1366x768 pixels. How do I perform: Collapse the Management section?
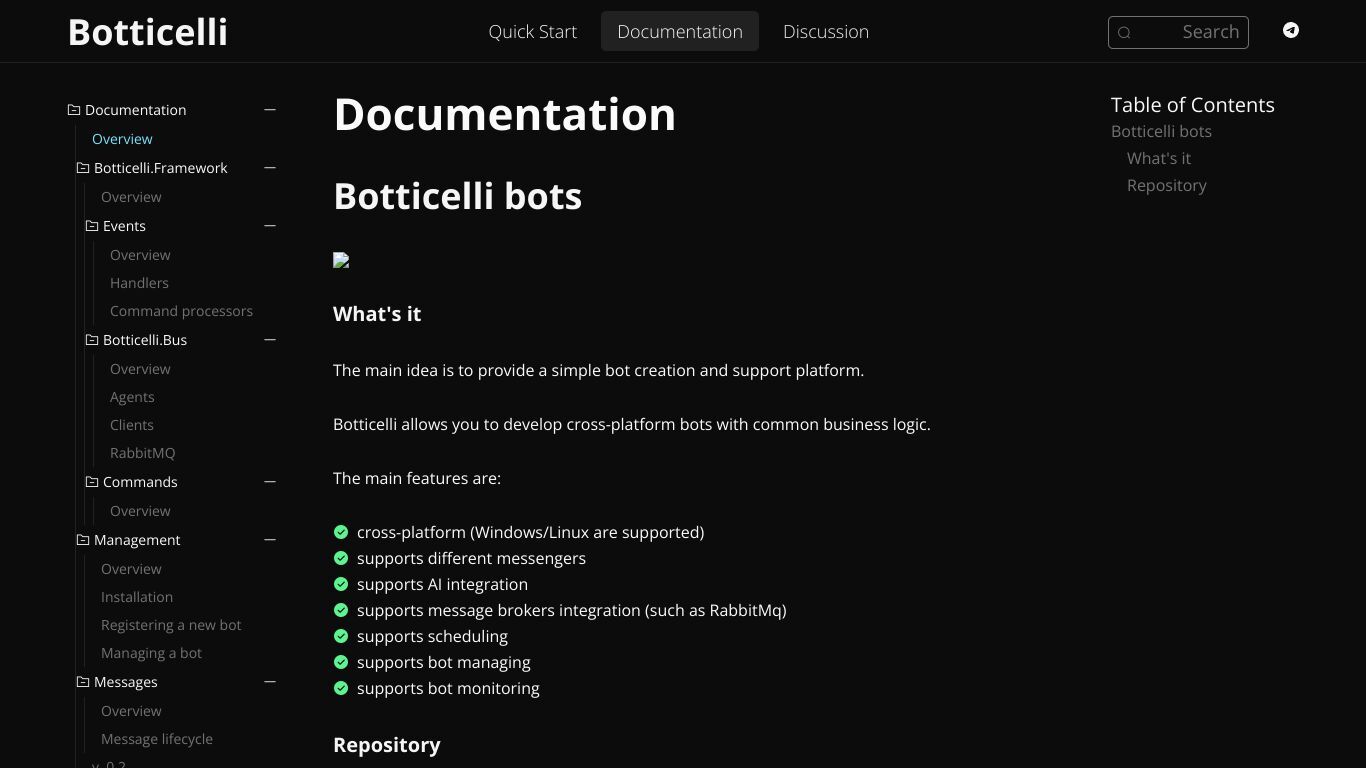pyautogui.click(x=270, y=540)
